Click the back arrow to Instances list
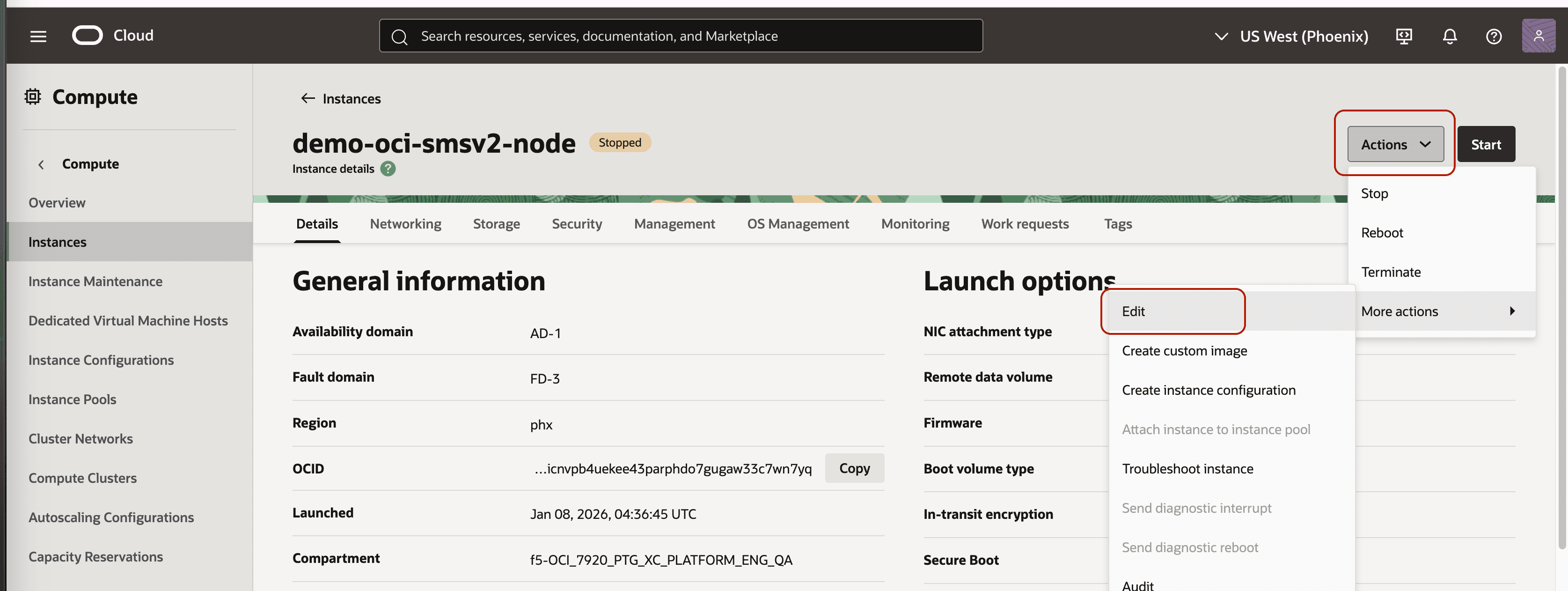This screenshot has height=591, width=1568. point(308,98)
